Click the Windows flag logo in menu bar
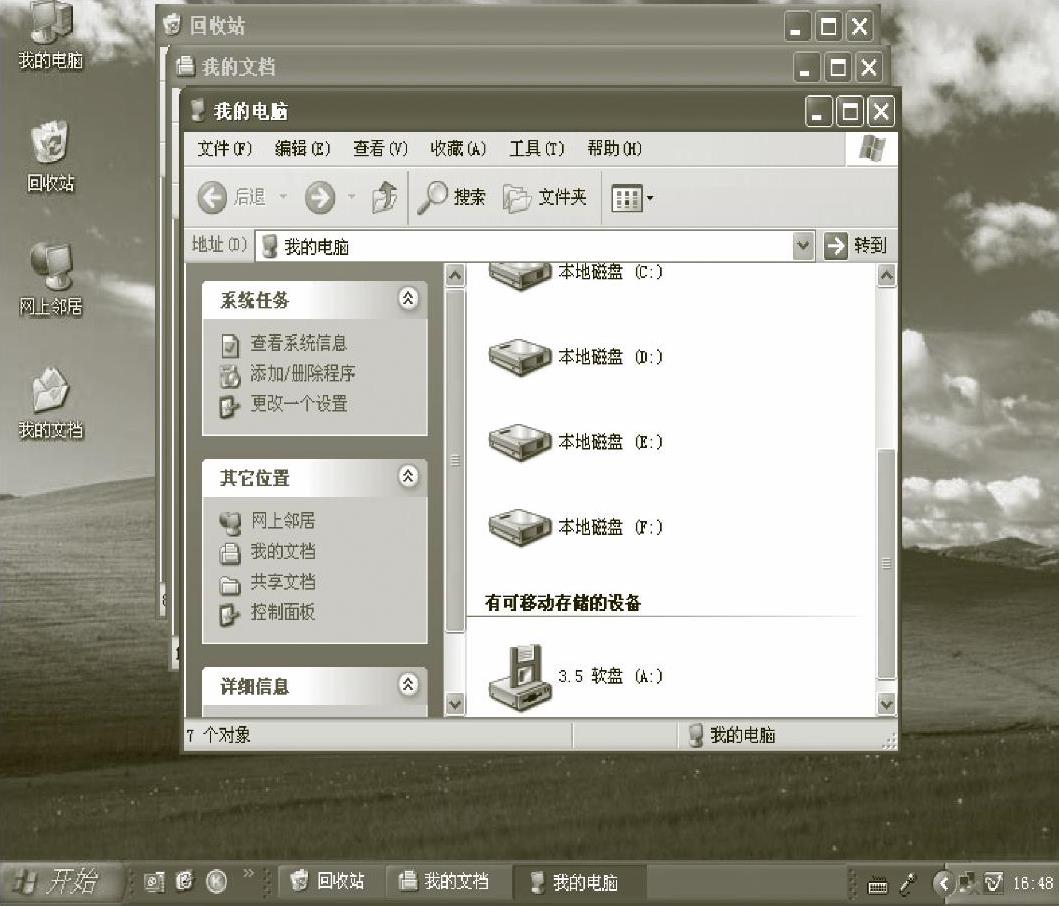 (872, 149)
